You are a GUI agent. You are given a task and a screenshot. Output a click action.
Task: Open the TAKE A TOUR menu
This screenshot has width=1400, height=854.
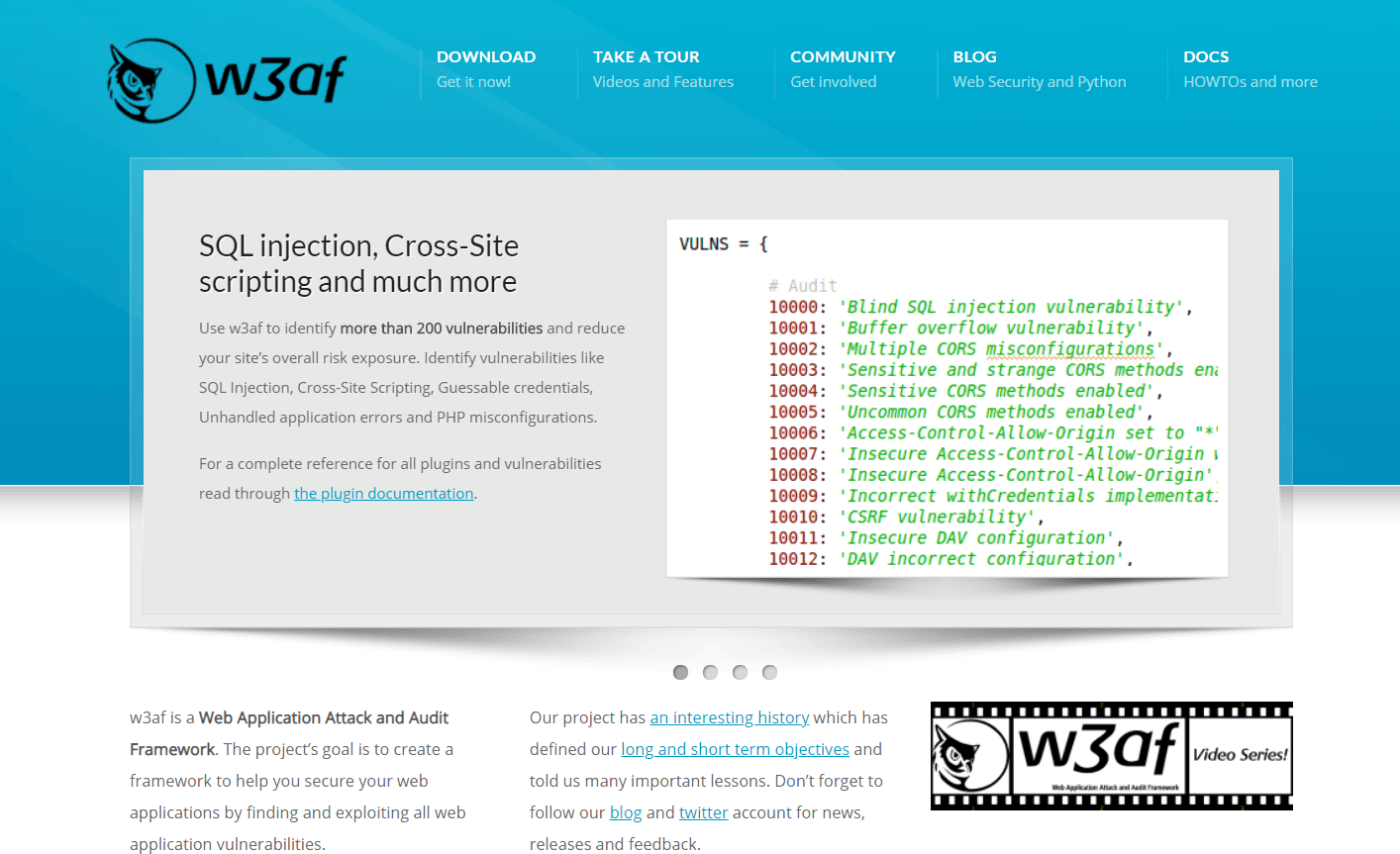646,57
